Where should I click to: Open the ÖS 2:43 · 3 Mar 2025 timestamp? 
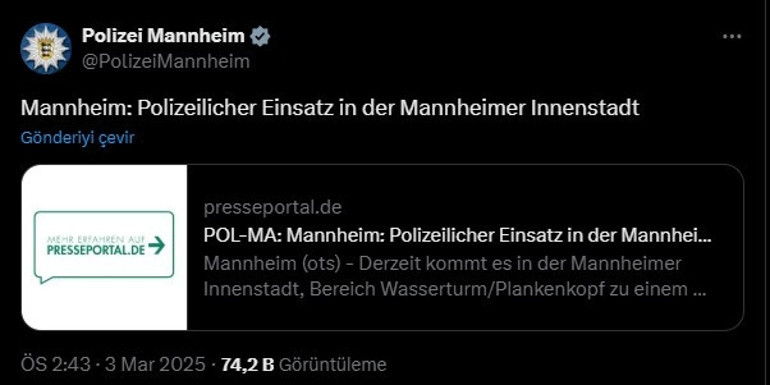[113, 364]
